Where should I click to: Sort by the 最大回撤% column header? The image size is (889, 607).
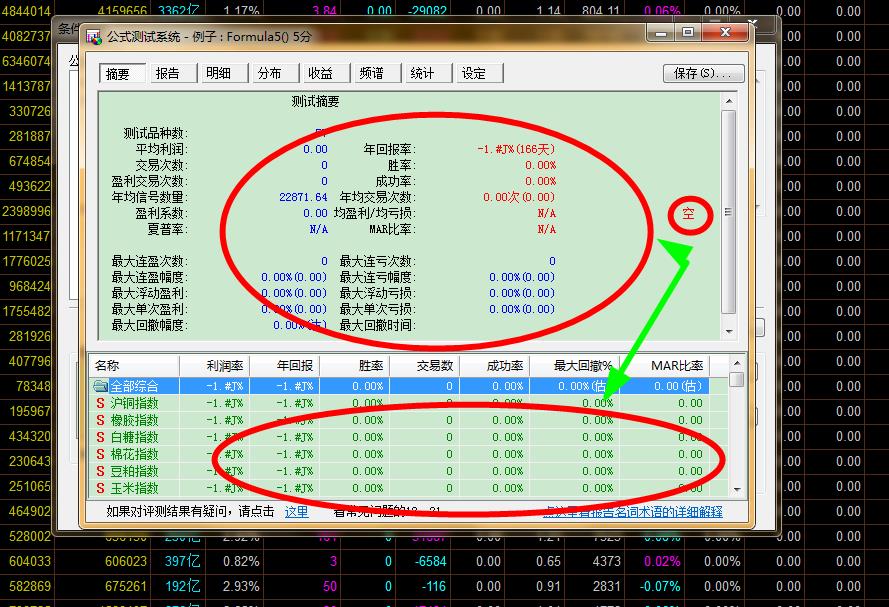(x=574, y=366)
